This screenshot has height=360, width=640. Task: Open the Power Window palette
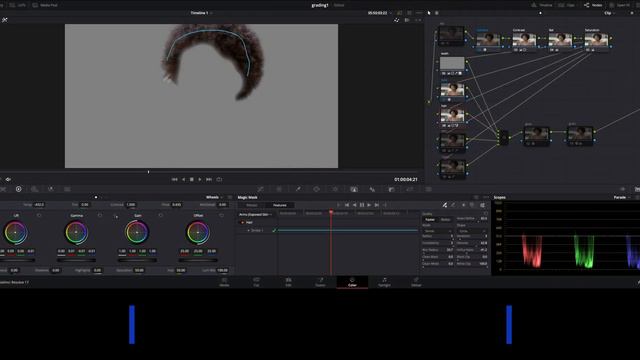316,189
